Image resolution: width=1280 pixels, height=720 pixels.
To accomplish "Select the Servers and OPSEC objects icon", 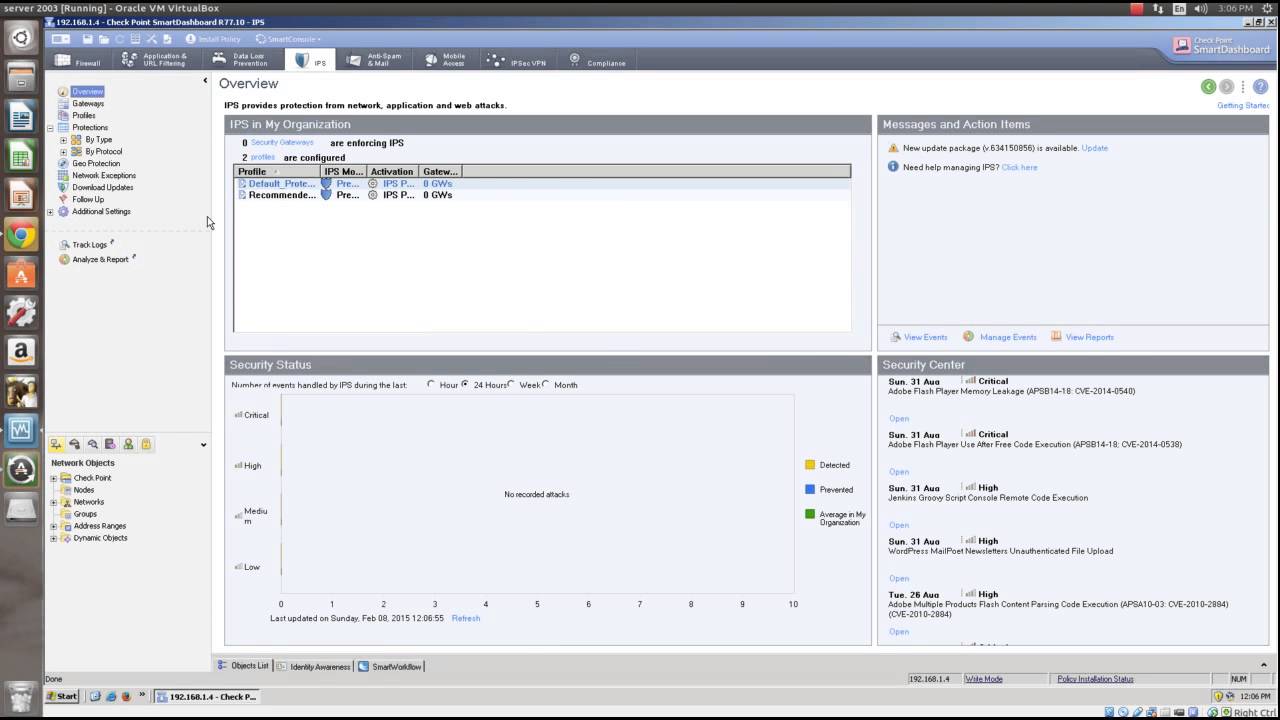I will (x=110, y=444).
